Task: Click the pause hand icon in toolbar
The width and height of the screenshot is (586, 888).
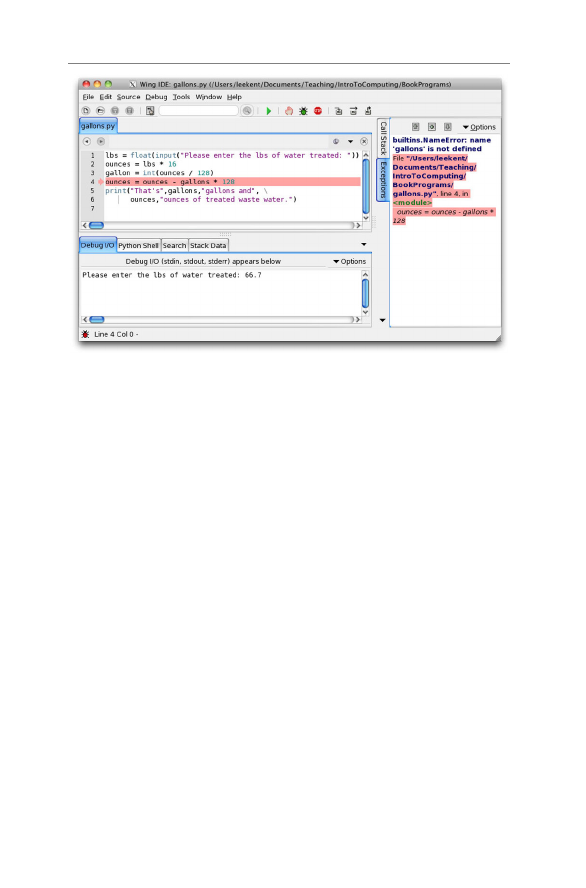Action: 289,111
